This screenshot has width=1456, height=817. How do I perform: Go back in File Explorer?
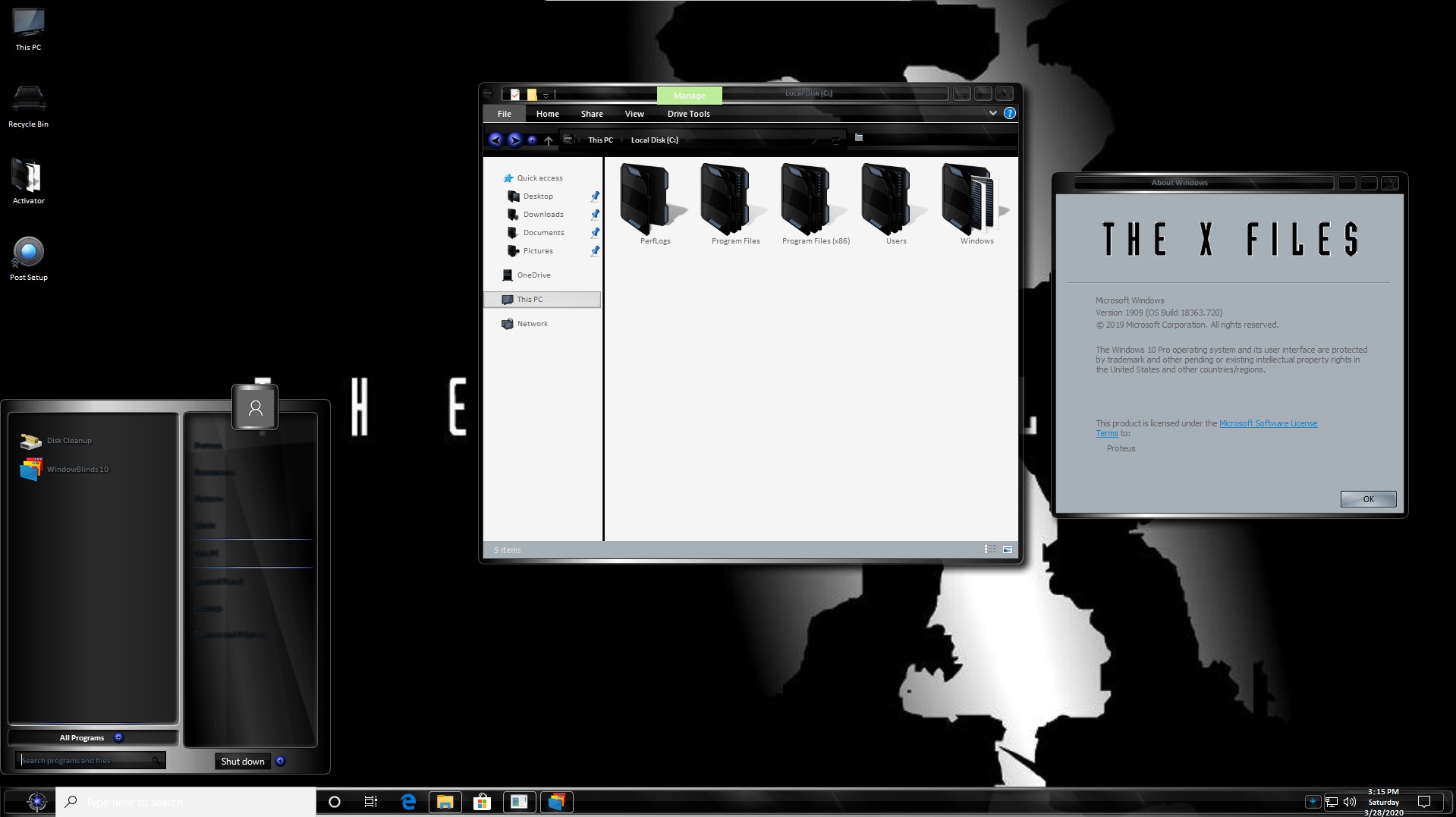pyautogui.click(x=495, y=140)
